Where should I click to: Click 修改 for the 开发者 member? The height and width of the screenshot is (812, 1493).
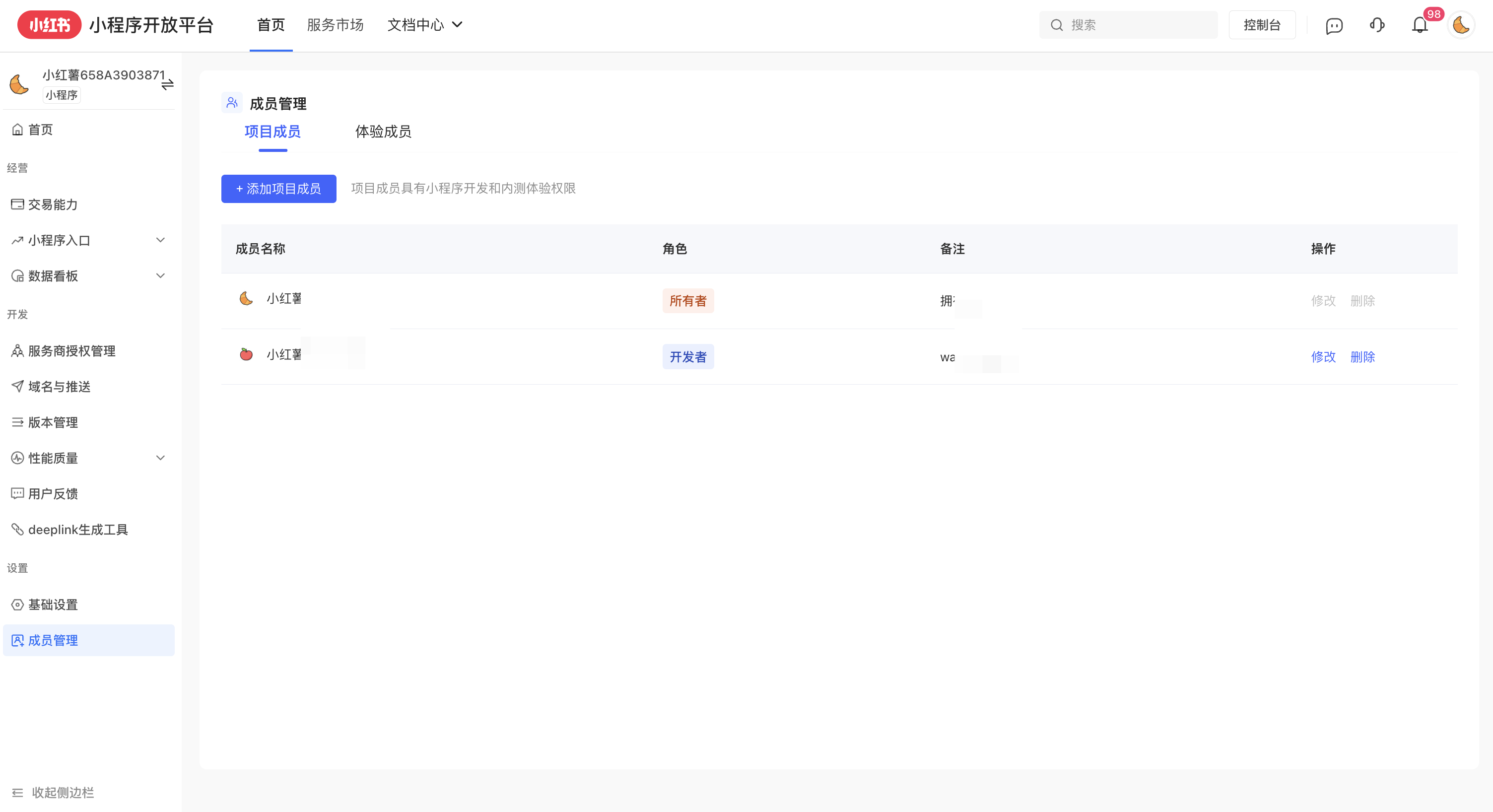[x=1323, y=356]
